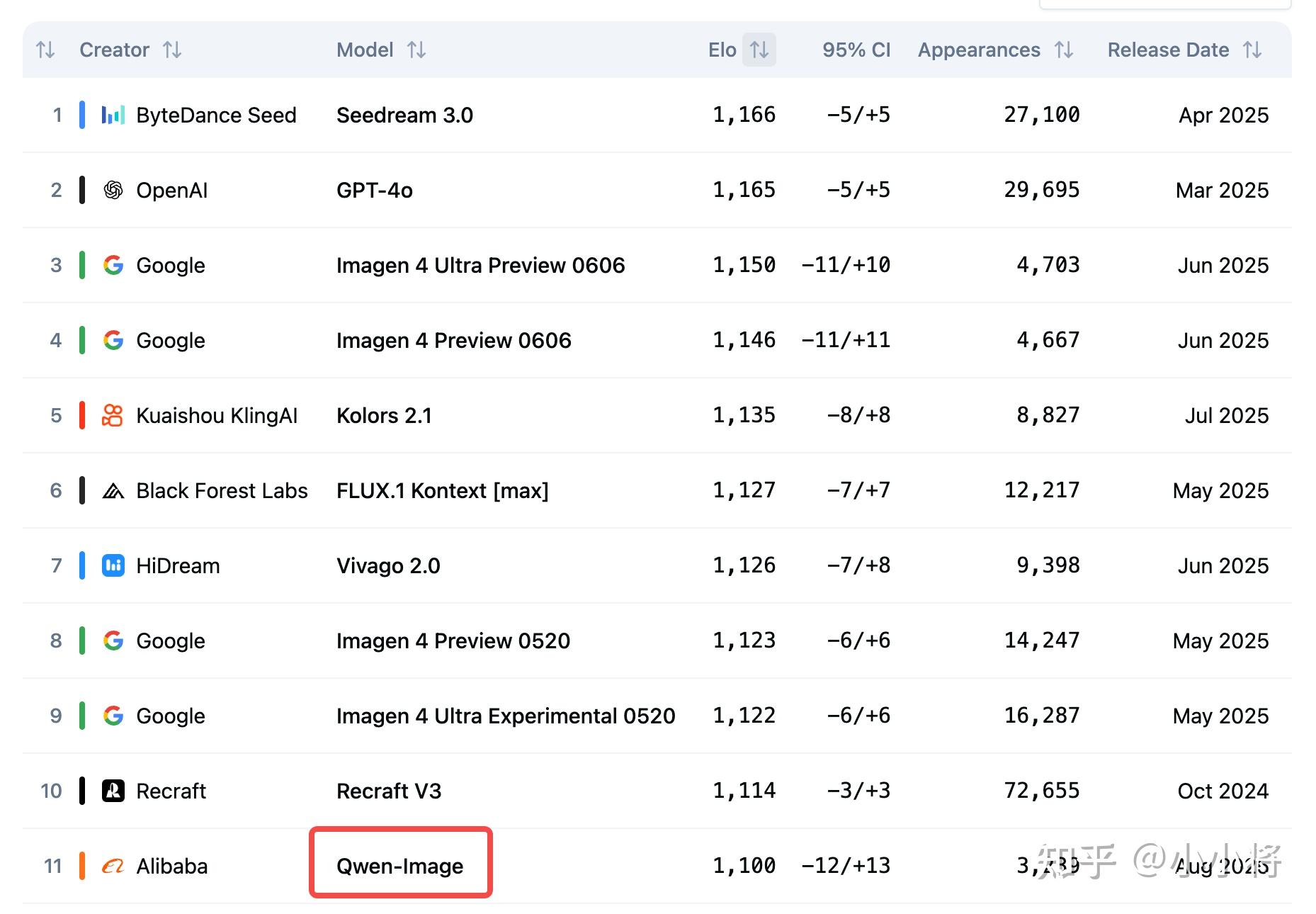
Task: Click the ByteDance Seed logo icon
Action: pyautogui.click(x=113, y=115)
